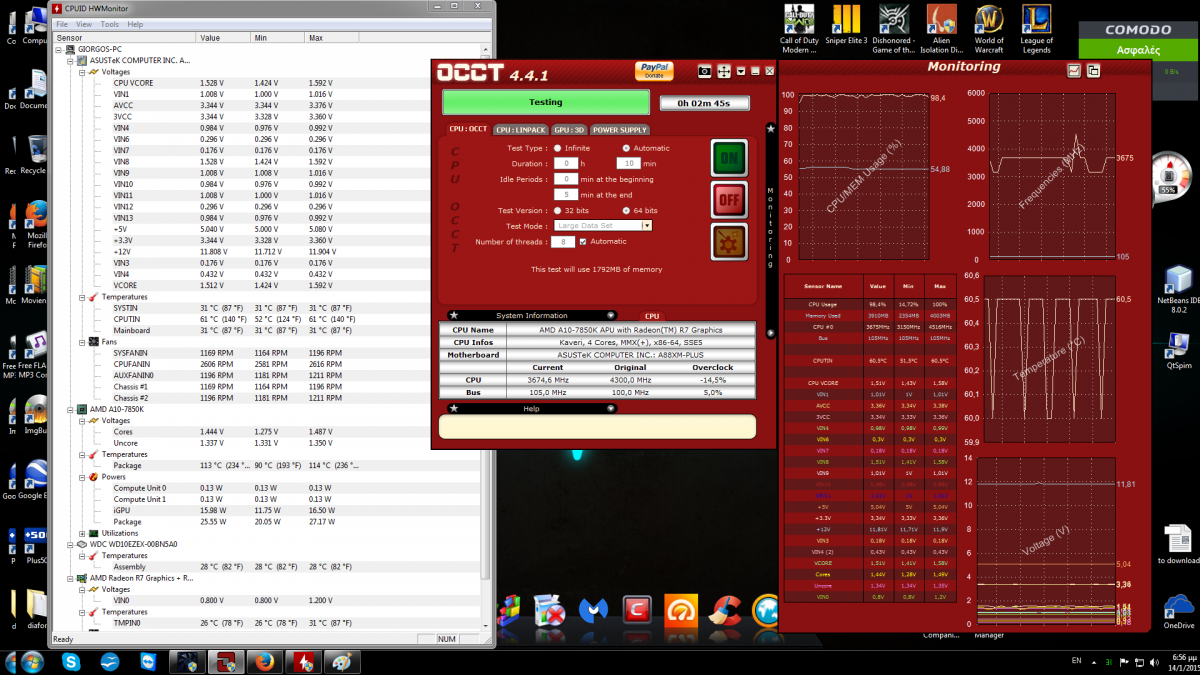
Task: Click the idle minutes at the end field
Action: click(566, 194)
